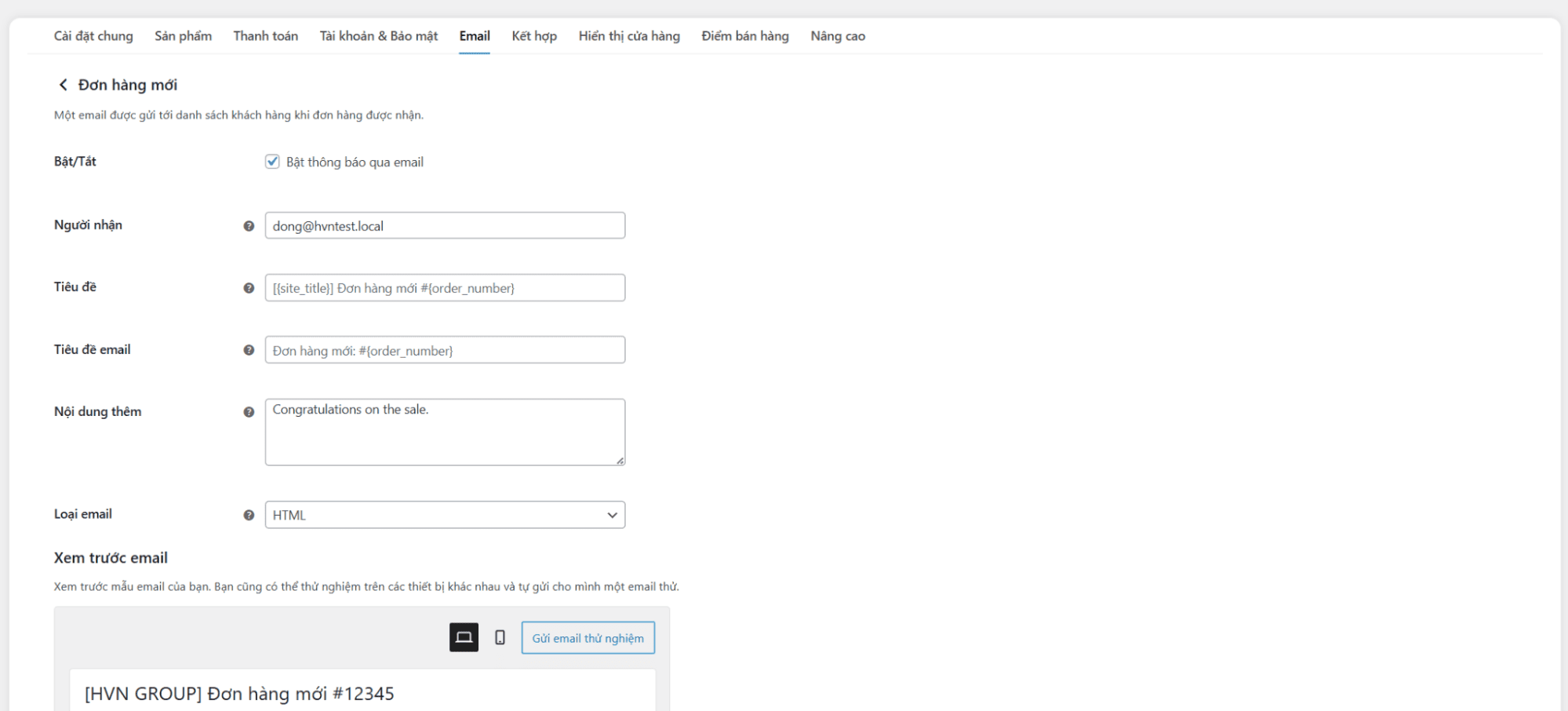Viewport: 1568px width, 711px height.
Task: Click the back arrow beside Đơn hàng mới
Action: click(63, 84)
